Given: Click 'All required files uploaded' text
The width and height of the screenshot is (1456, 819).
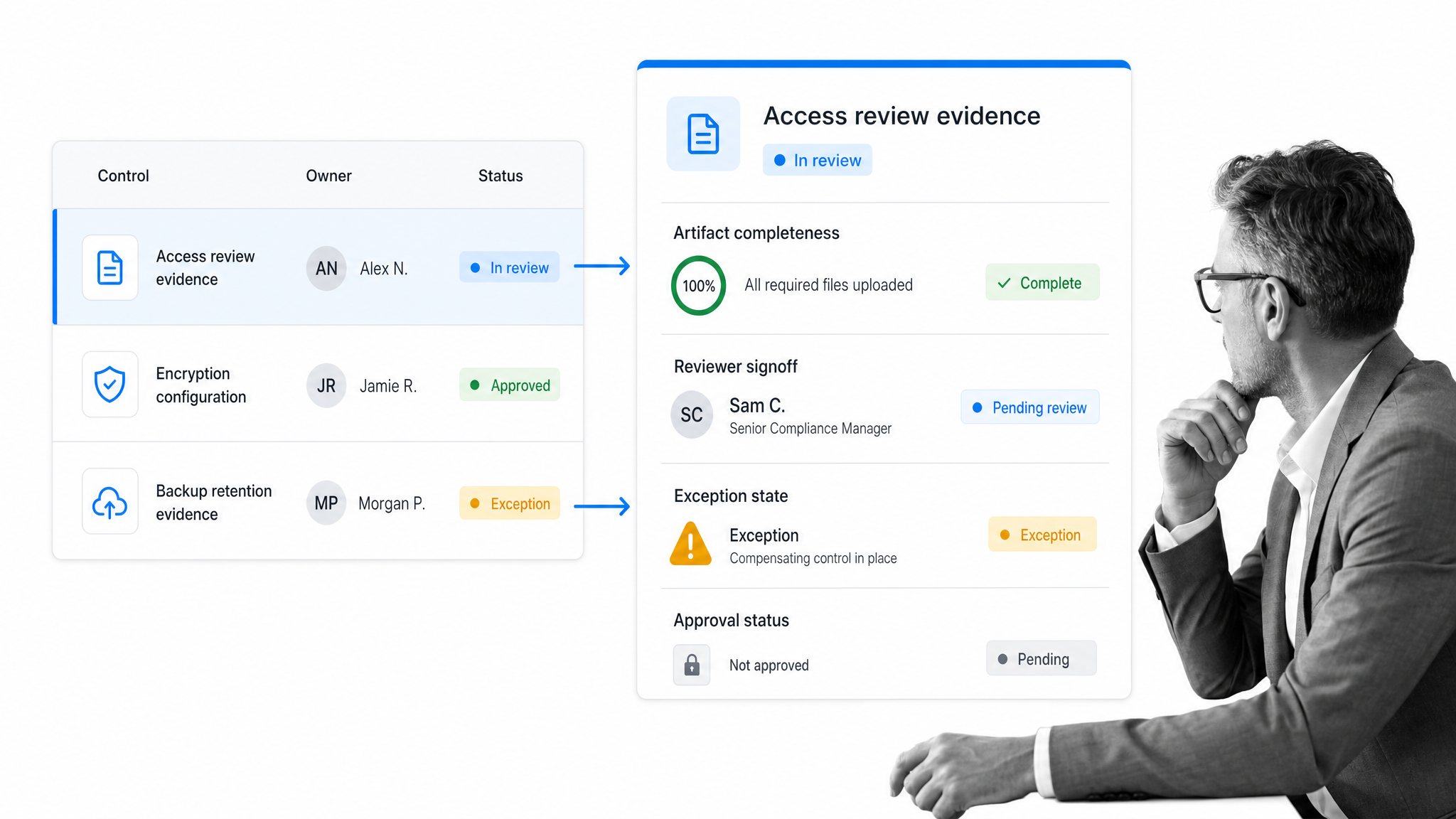Looking at the screenshot, I should (829, 285).
